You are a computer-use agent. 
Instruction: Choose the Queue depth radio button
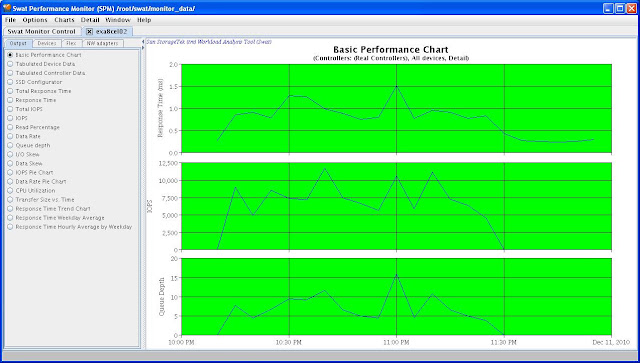10,145
